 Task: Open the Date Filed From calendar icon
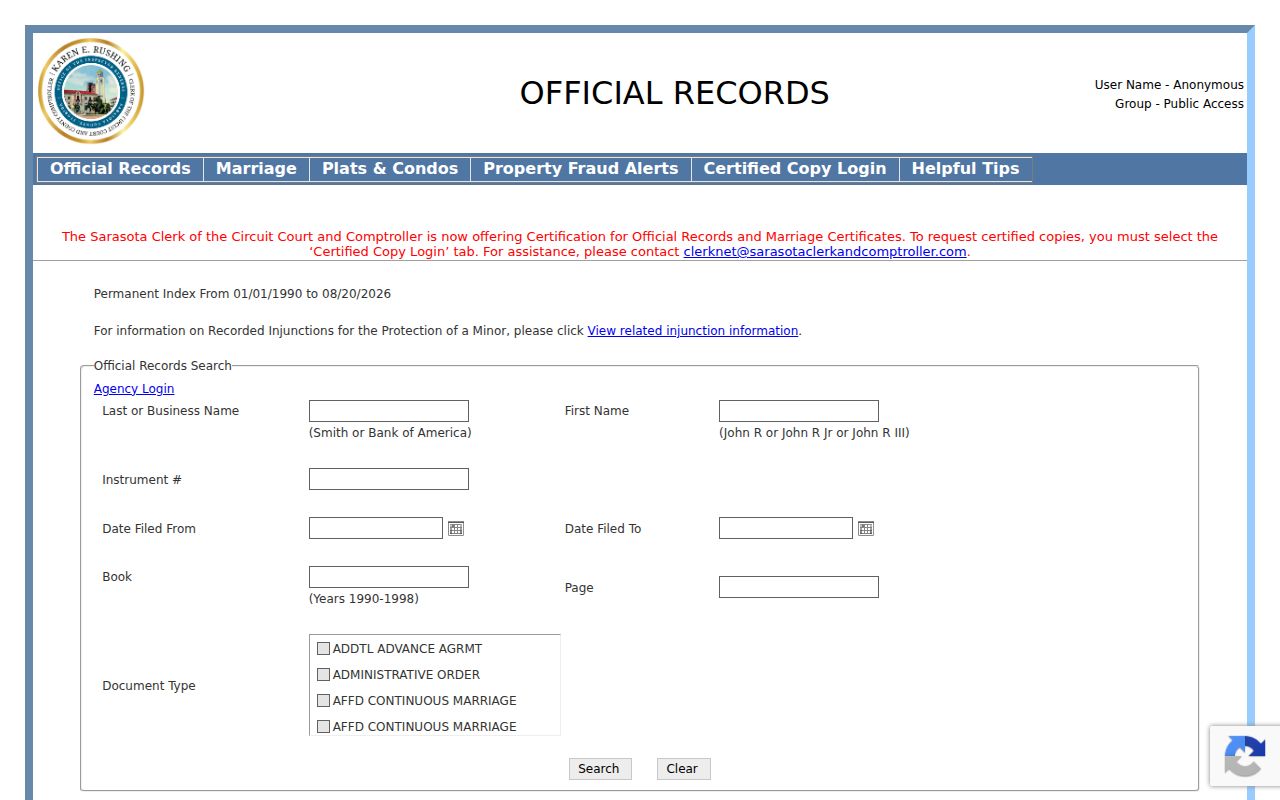coord(456,528)
